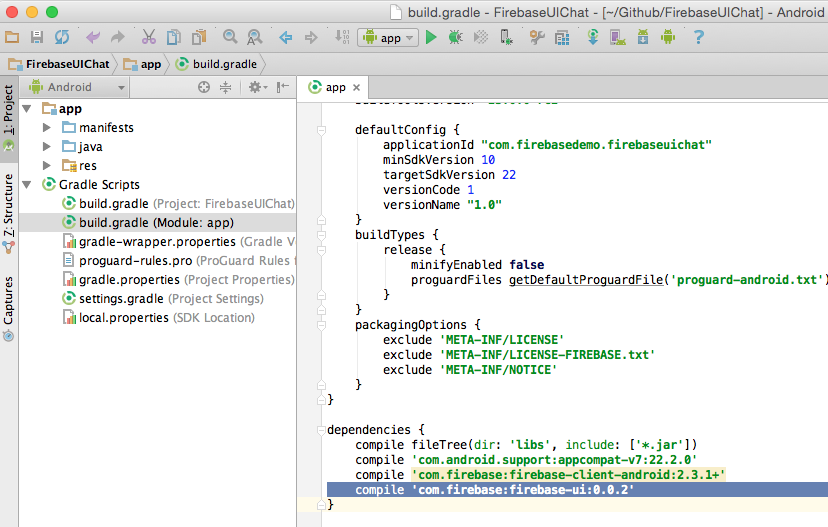Screen dimensions: 828x527
Task: Open Find with the magnifier icon
Action: (x=230, y=36)
